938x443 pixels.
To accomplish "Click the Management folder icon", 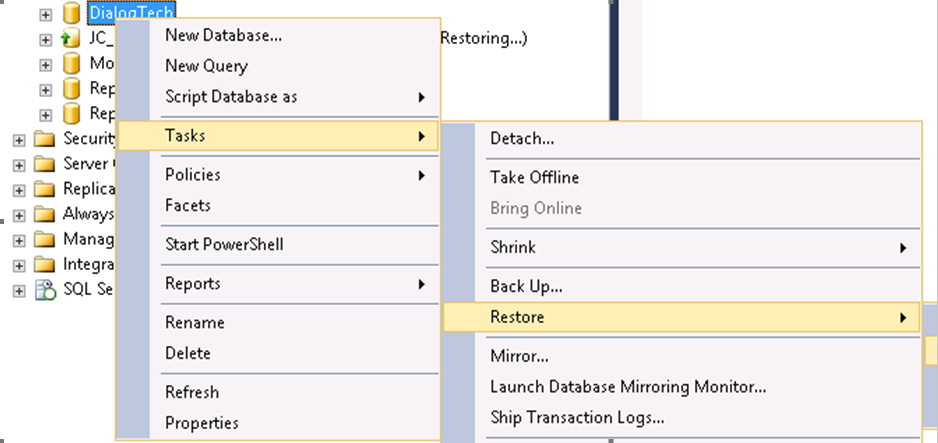I will point(44,239).
